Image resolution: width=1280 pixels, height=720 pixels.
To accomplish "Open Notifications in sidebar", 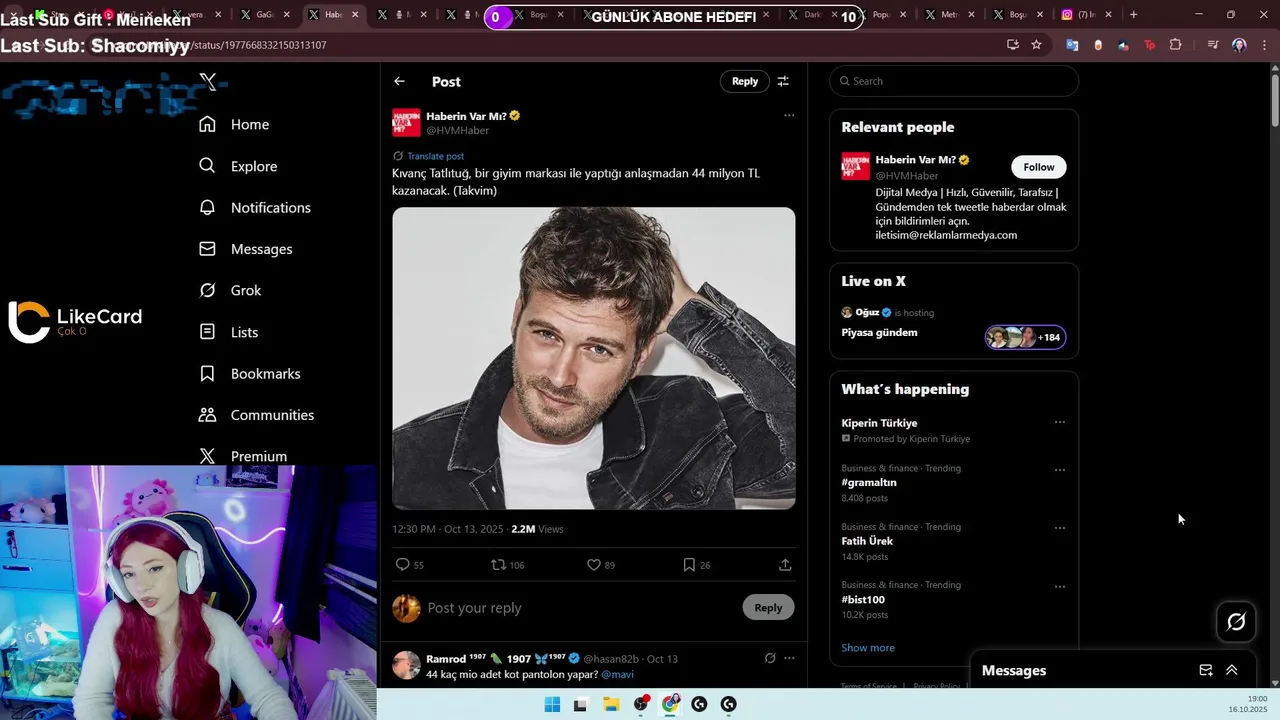I will (255, 207).
